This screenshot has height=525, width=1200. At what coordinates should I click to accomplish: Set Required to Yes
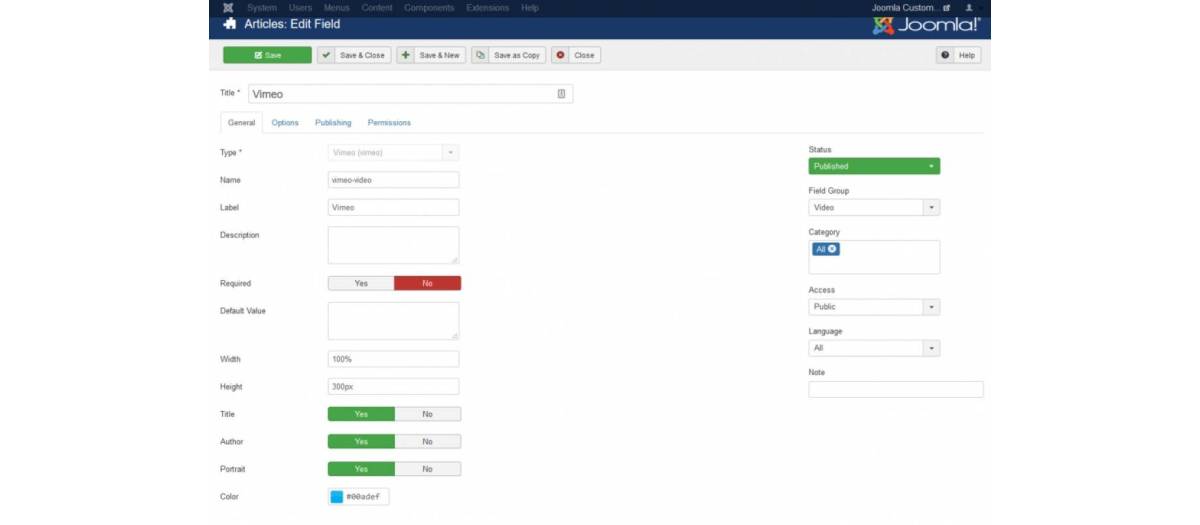click(361, 283)
